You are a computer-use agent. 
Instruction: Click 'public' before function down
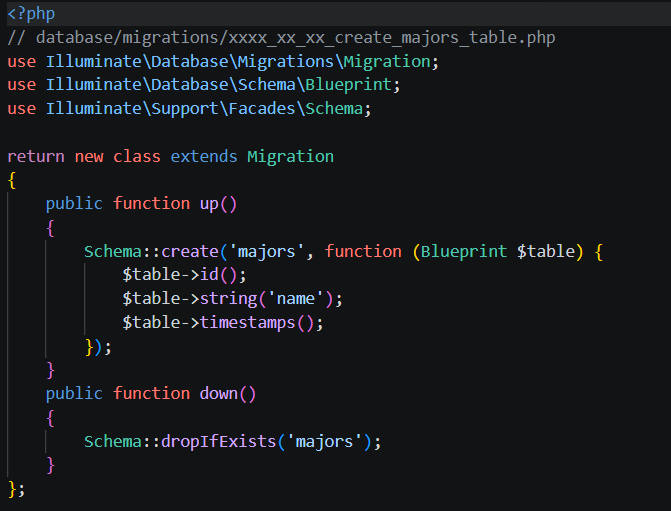pos(74,394)
